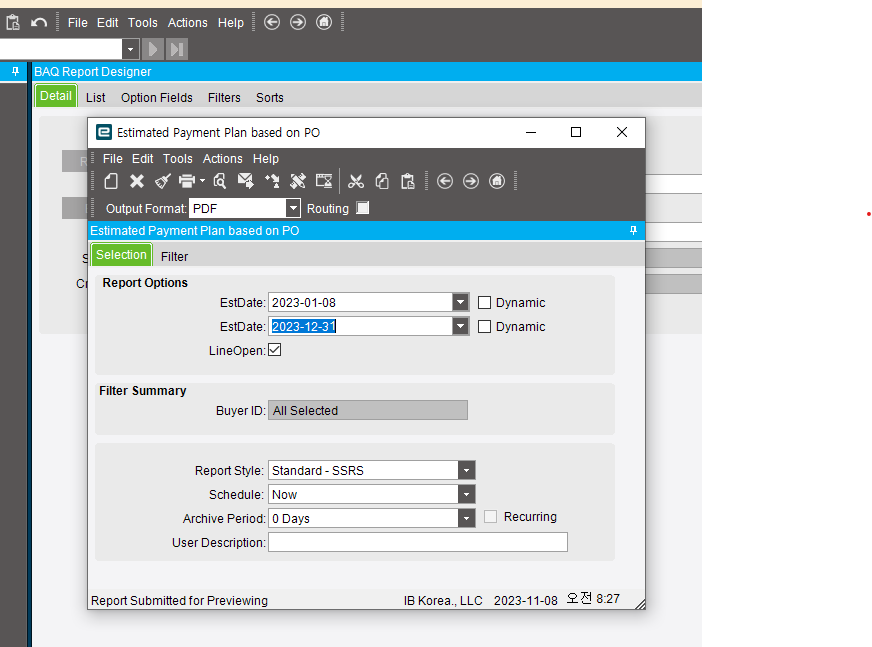The height and width of the screenshot is (647, 872).
Task: Click the envelope send-by-email icon
Action: [x=245, y=181]
